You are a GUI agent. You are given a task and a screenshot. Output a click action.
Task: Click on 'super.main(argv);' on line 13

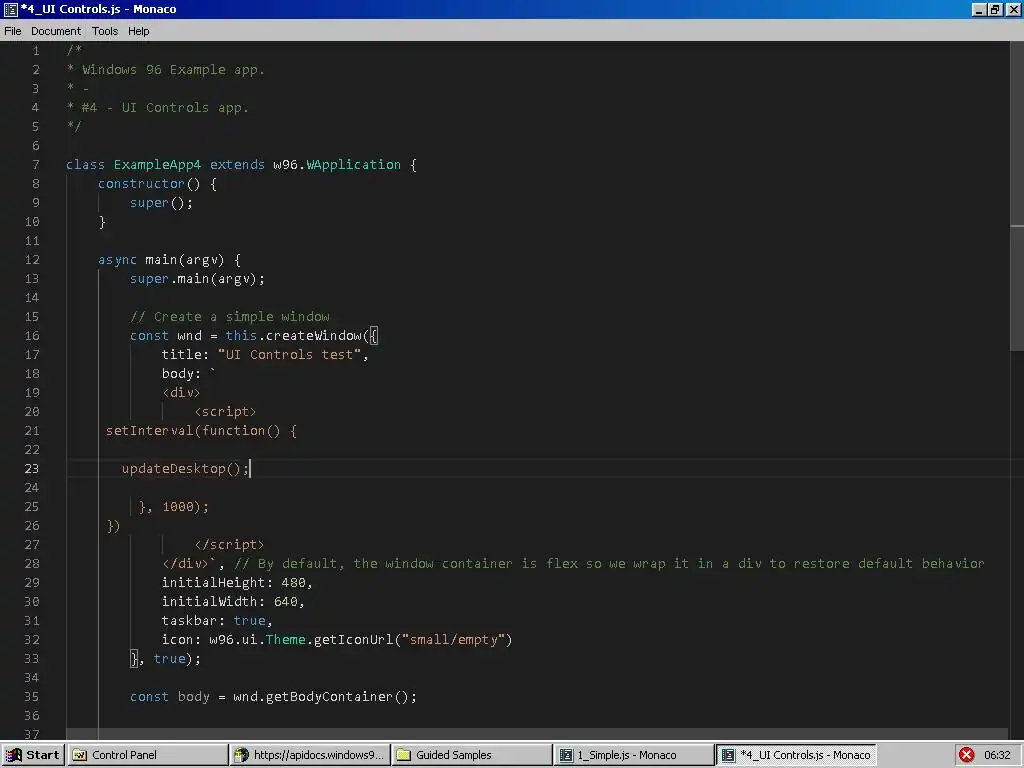click(x=197, y=279)
